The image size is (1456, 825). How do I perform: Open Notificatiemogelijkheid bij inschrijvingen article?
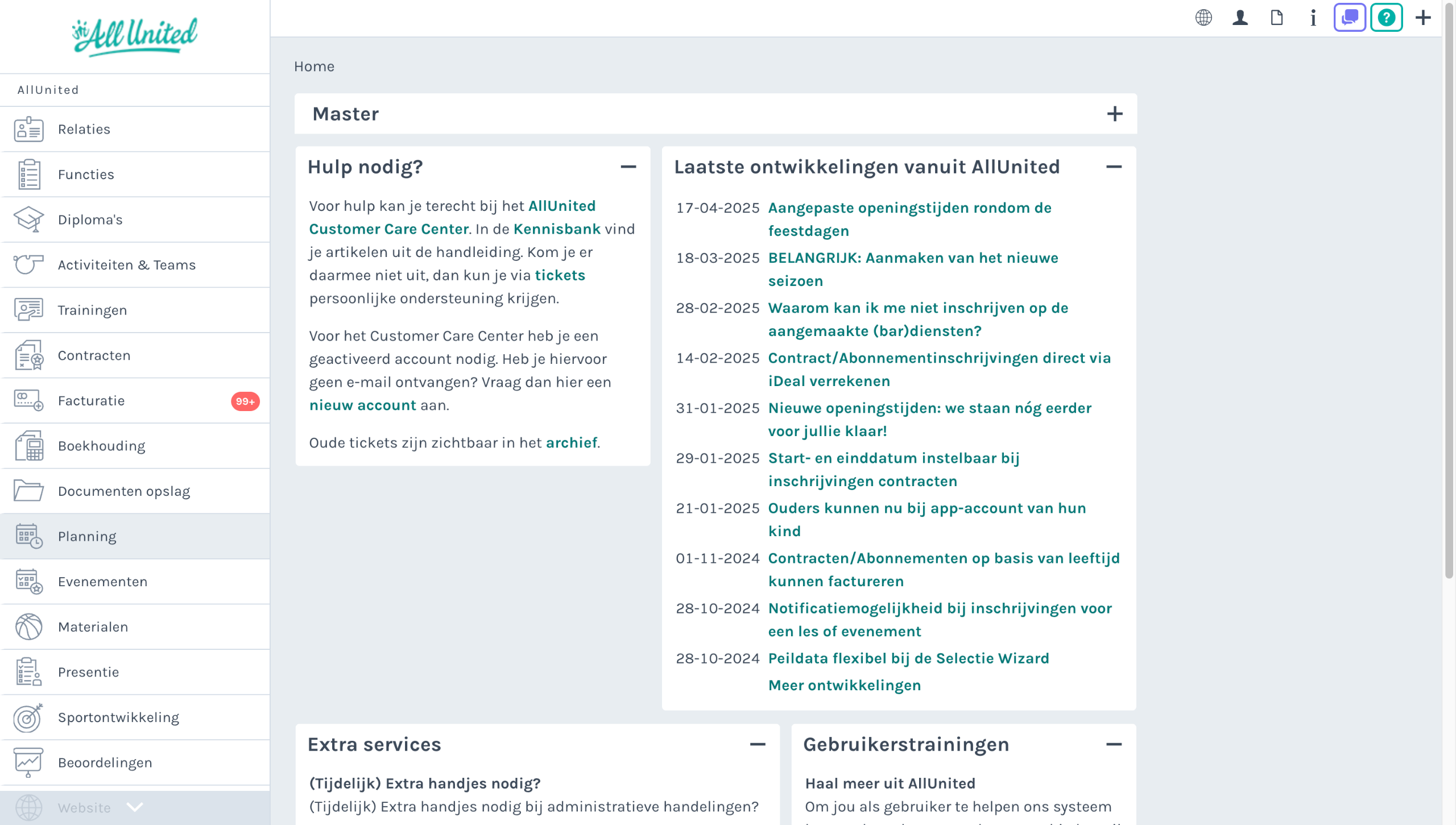click(x=940, y=620)
